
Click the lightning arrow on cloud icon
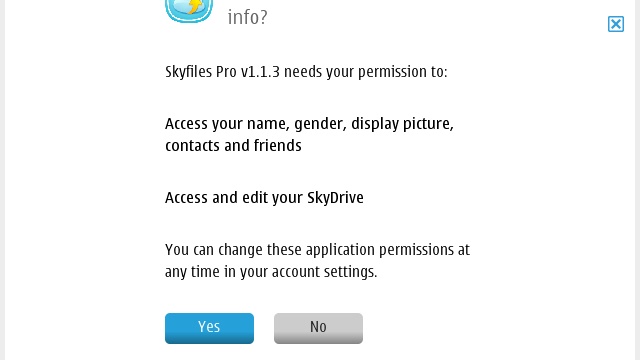pyautogui.click(x=196, y=6)
